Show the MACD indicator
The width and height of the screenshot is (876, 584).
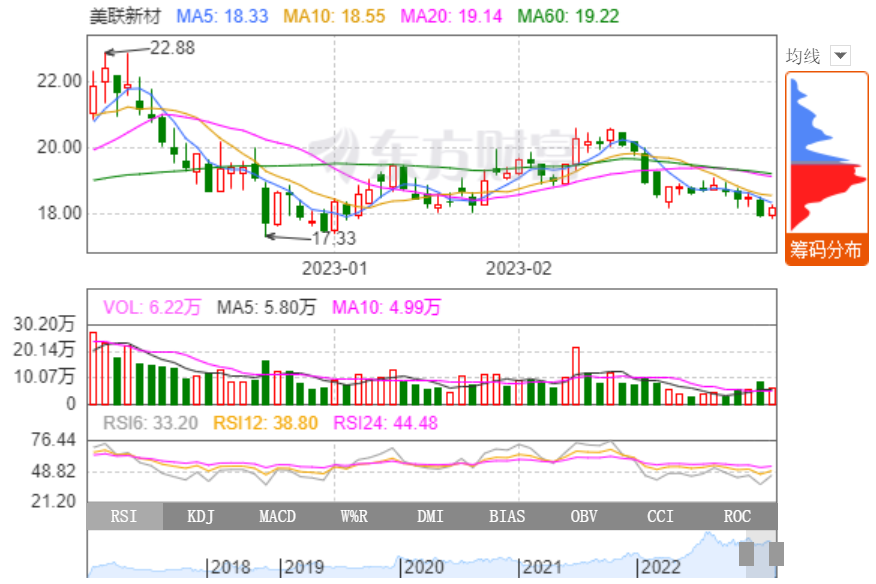tap(277, 516)
